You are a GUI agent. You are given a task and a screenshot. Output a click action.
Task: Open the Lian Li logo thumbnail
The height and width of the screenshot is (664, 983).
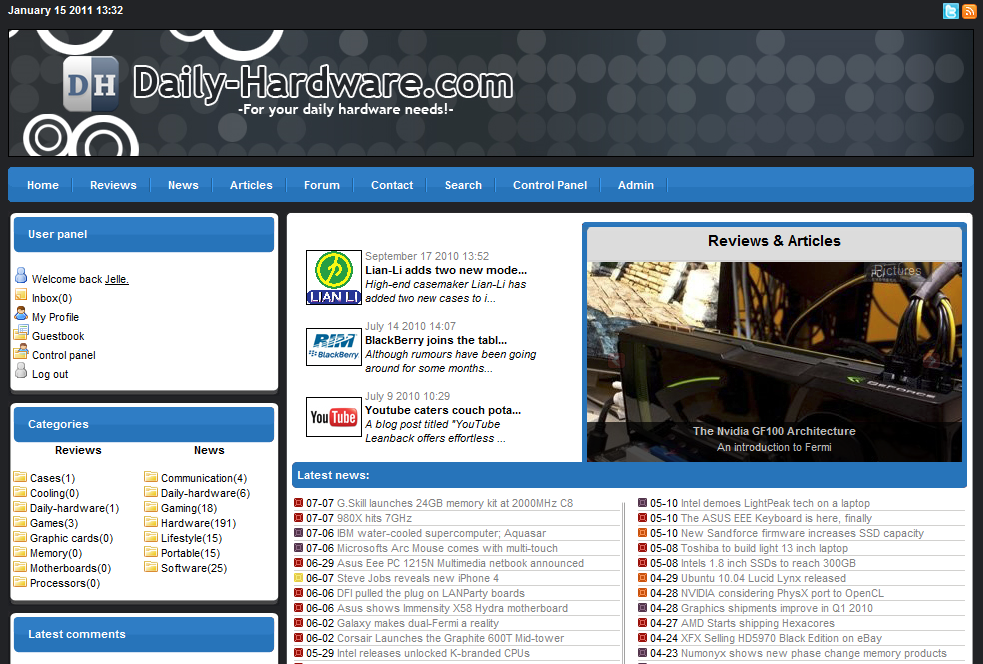coord(334,278)
